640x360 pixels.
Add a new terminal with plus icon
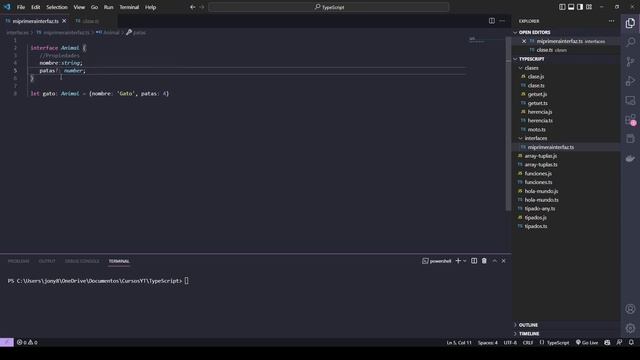[458, 261]
